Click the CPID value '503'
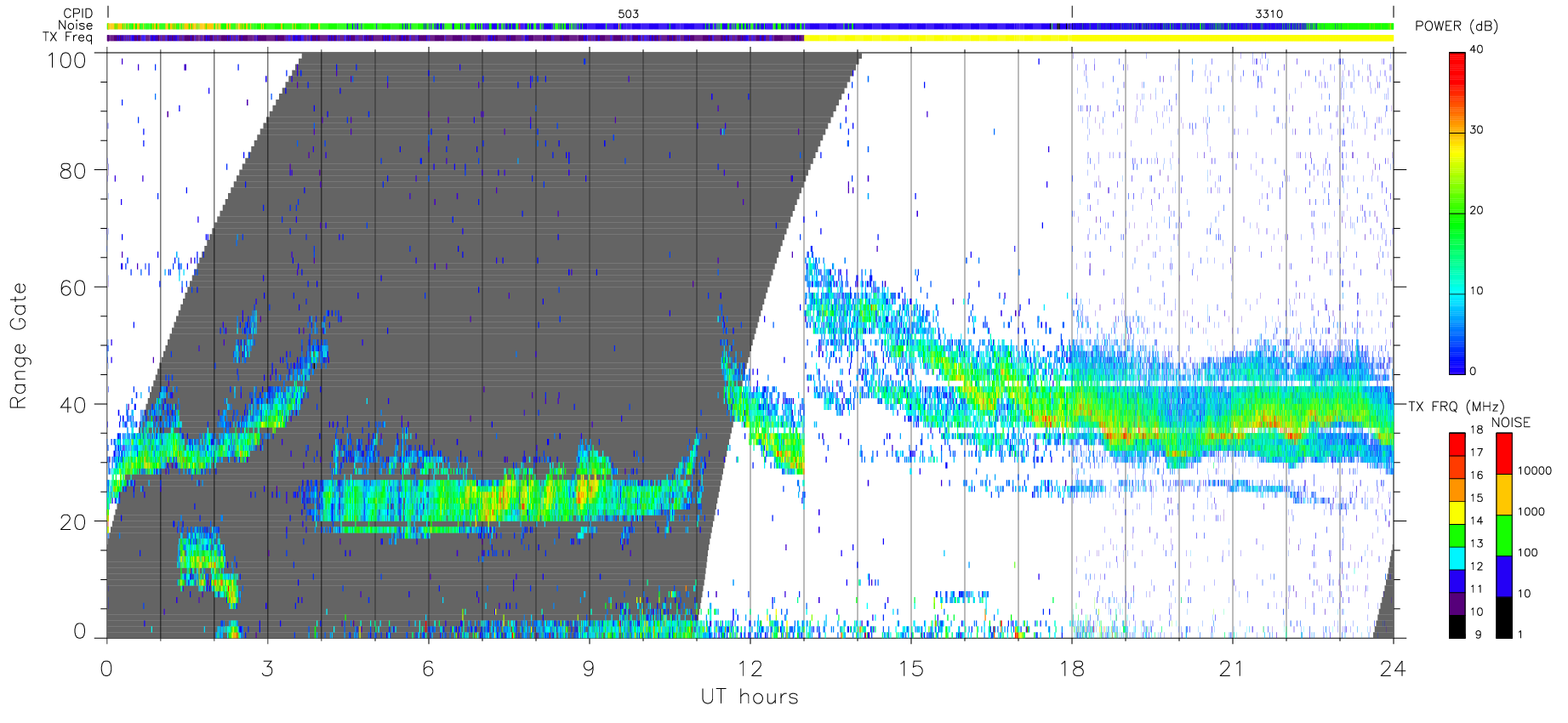Screen dimensions: 1568x723 tap(629, 14)
